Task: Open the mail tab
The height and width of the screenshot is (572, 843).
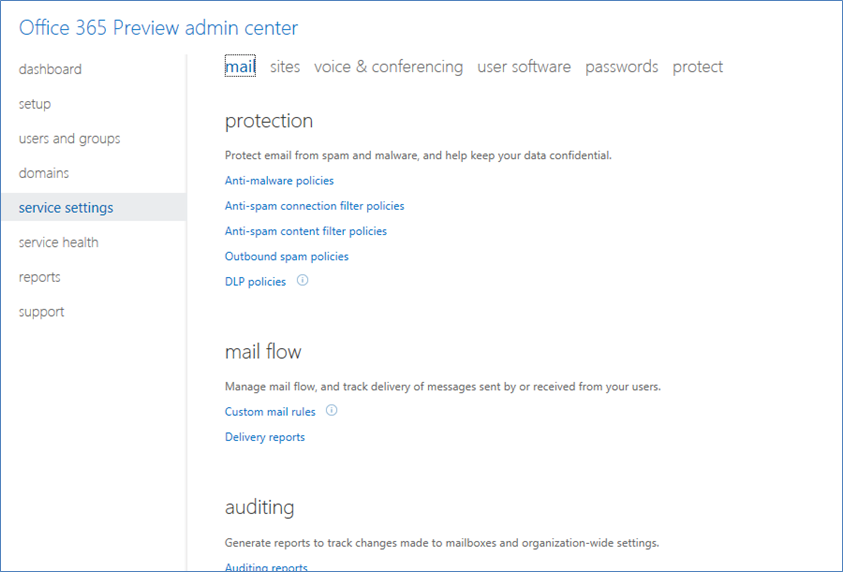Action: coord(240,66)
